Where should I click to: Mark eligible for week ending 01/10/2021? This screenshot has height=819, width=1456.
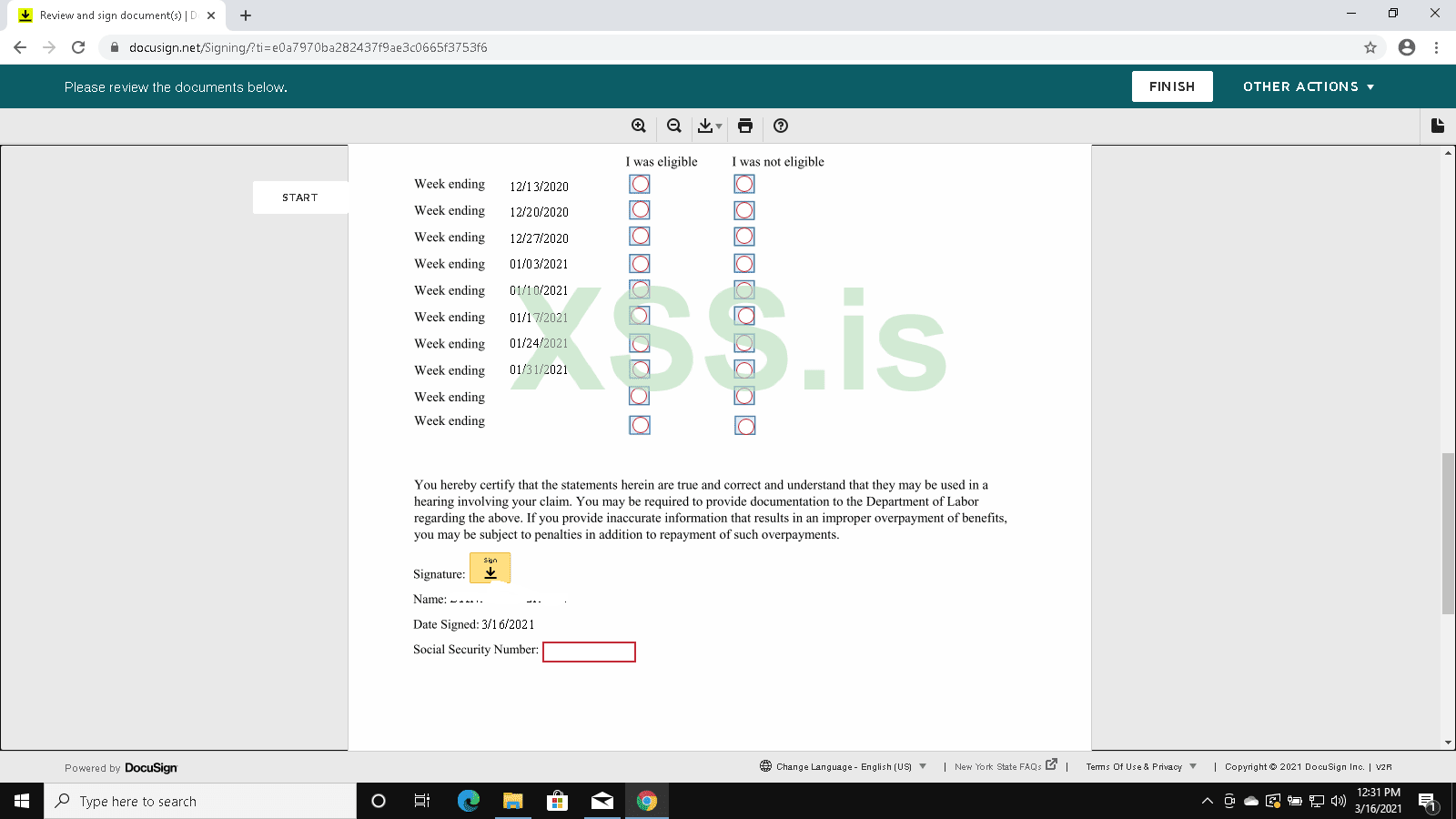tap(641, 289)
